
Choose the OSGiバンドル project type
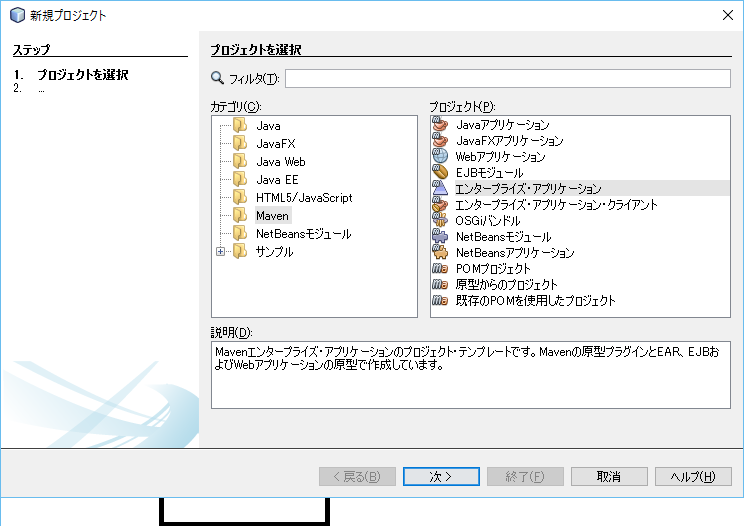pyautogui.click(x=488, y=221)
